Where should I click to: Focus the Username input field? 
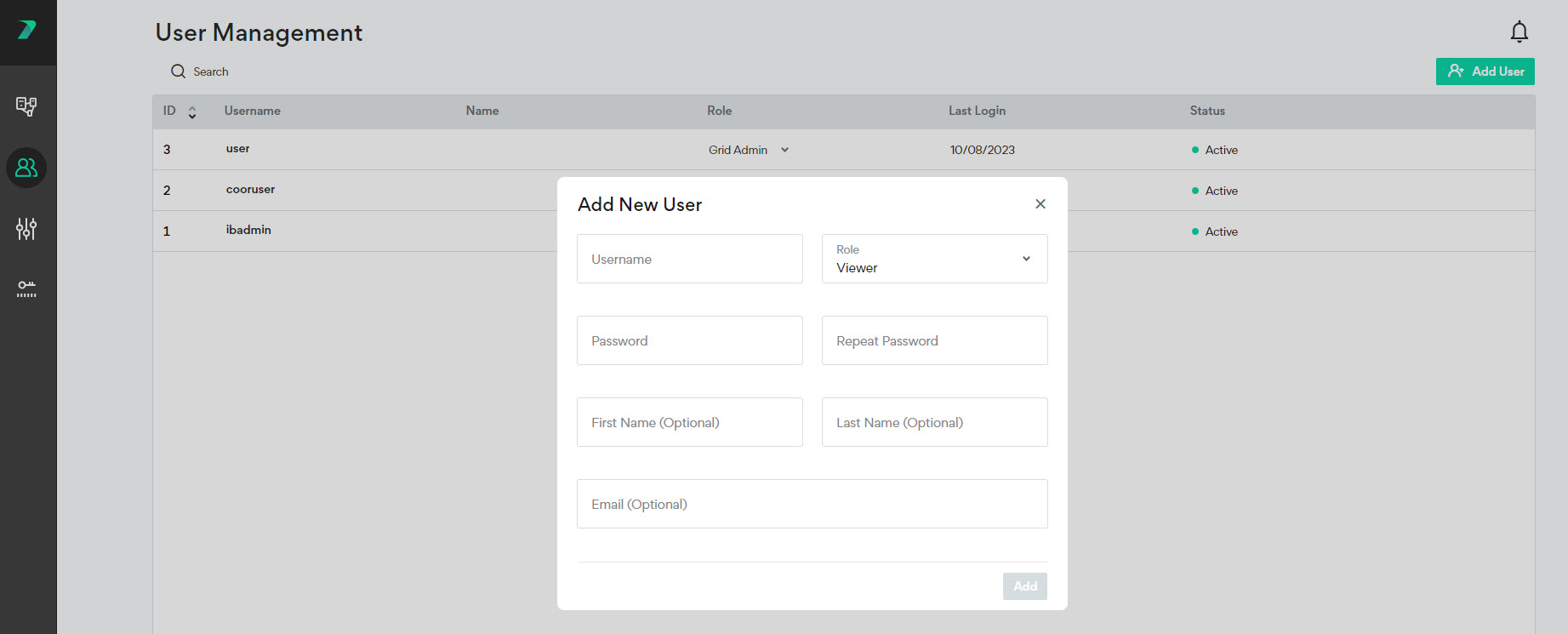(689, 259)
